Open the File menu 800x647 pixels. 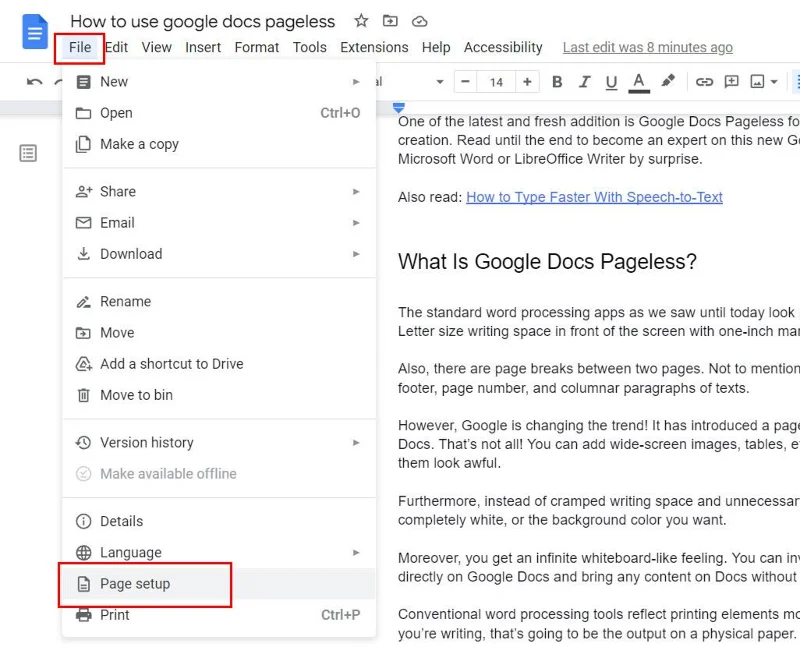pos(80,47)
